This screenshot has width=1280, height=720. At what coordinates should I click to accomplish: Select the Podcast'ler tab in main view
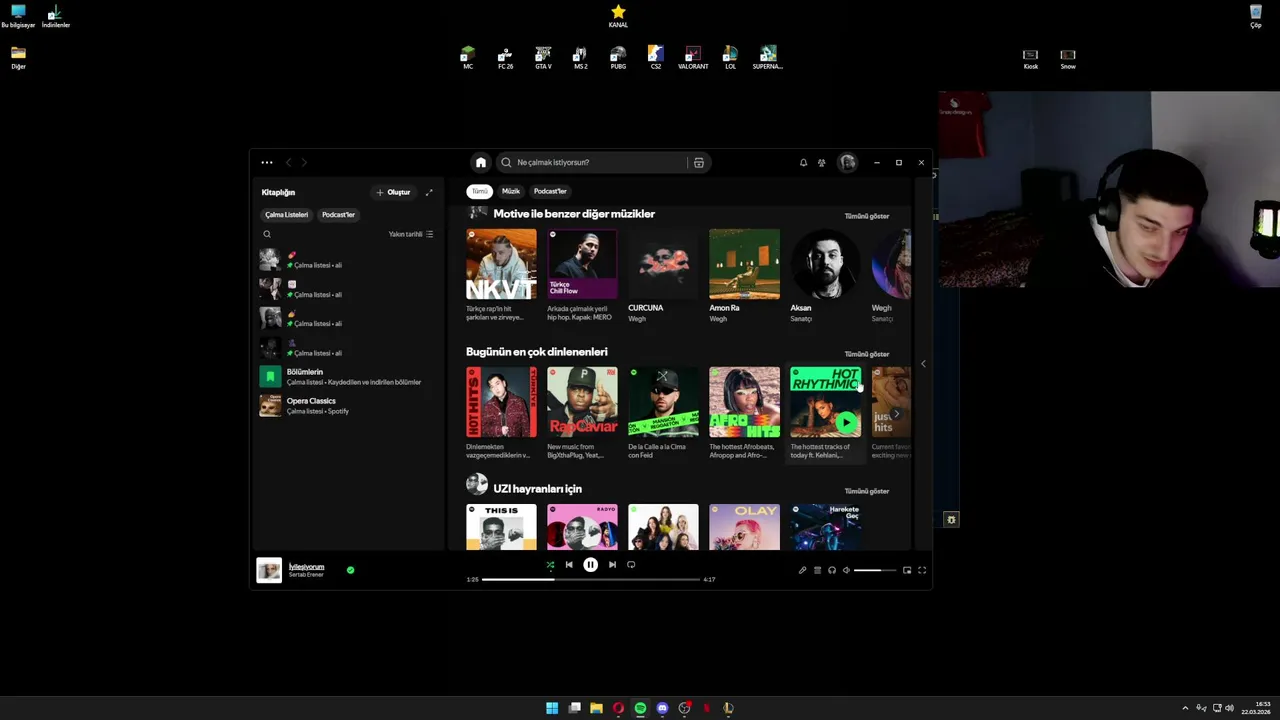[550, 191]
